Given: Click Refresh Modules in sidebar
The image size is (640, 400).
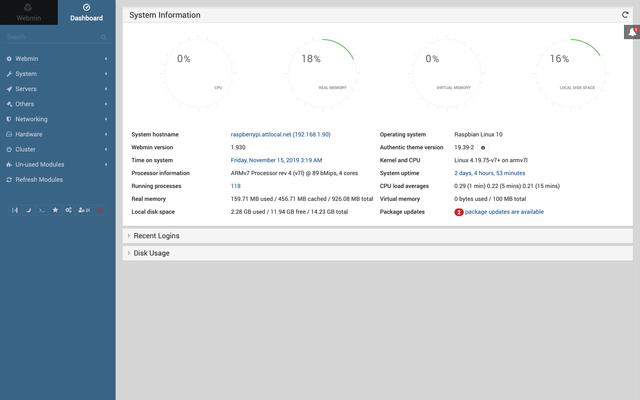Looking at the screenshot, I should click(x=39, y=180).
